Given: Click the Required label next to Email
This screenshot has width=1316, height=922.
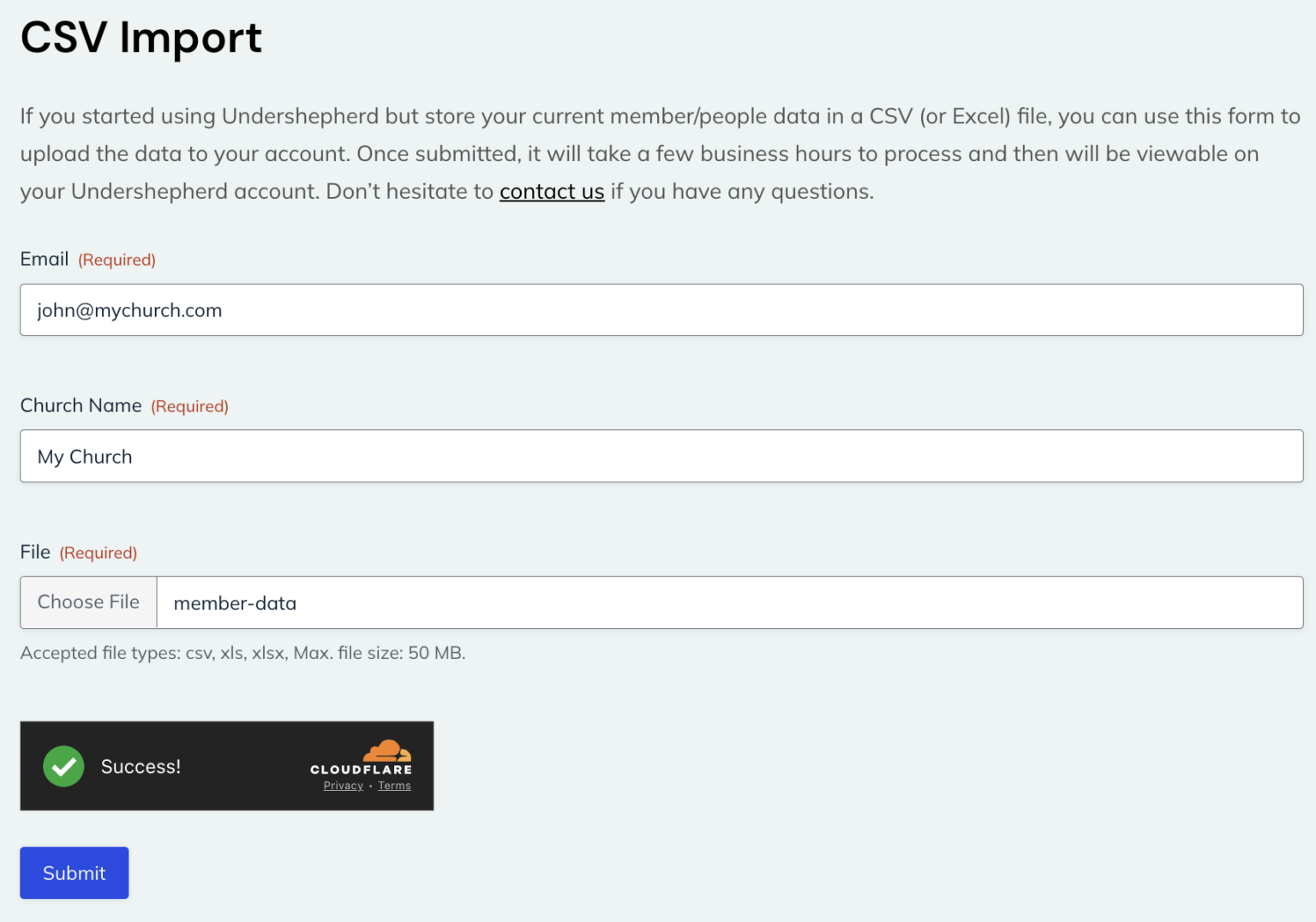Looking at the screenshot, I should 117,259.
